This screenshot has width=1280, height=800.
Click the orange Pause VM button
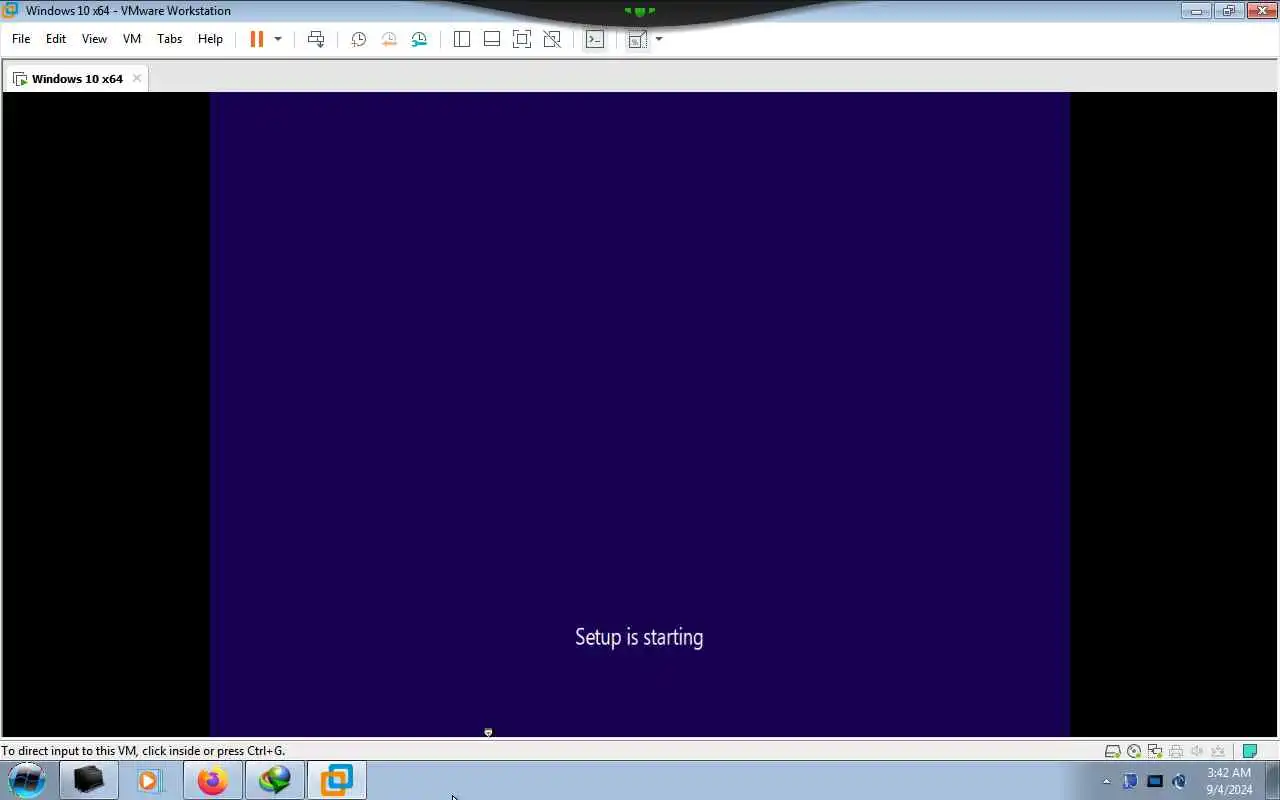coord(256,39)
